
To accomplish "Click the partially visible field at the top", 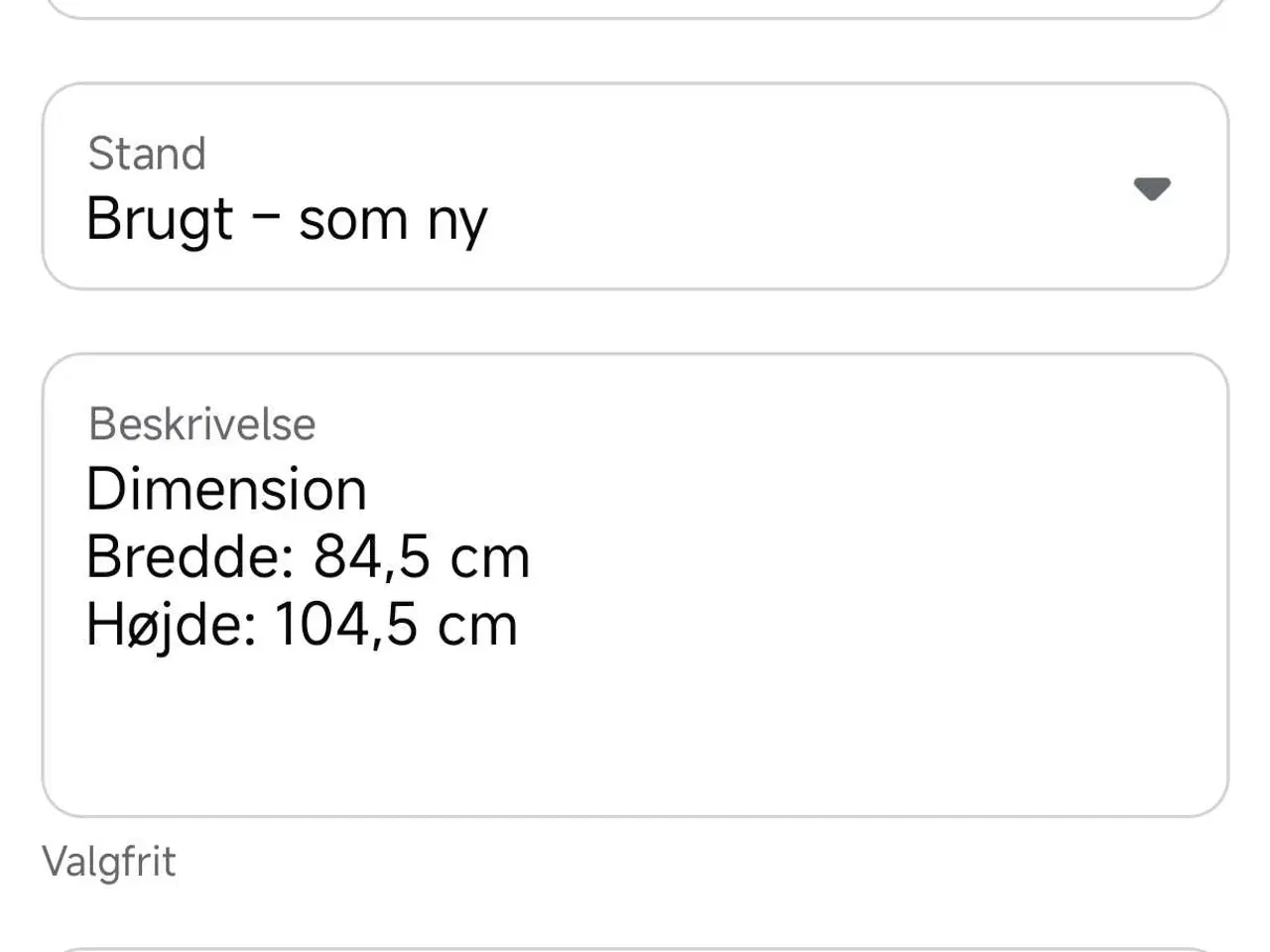I will click(635, 8).
